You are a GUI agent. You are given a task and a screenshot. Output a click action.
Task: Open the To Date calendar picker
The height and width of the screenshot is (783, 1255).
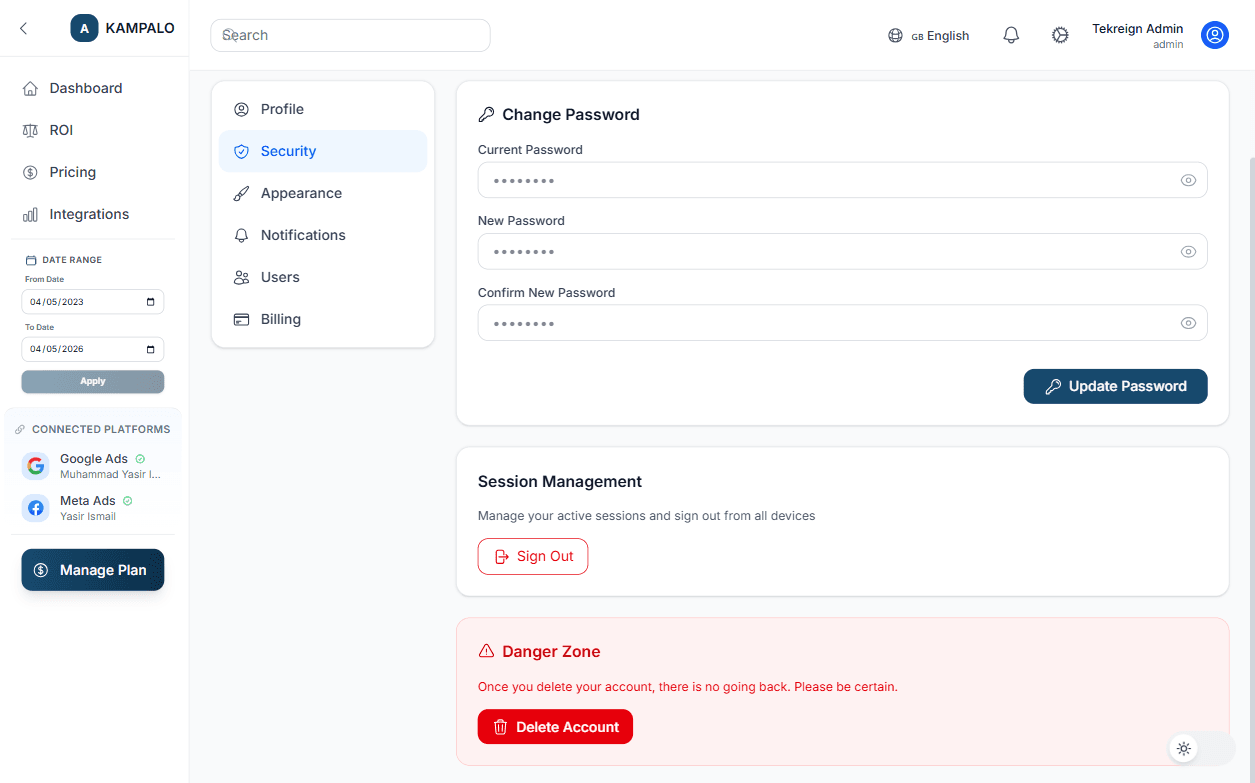coord(153,348)
